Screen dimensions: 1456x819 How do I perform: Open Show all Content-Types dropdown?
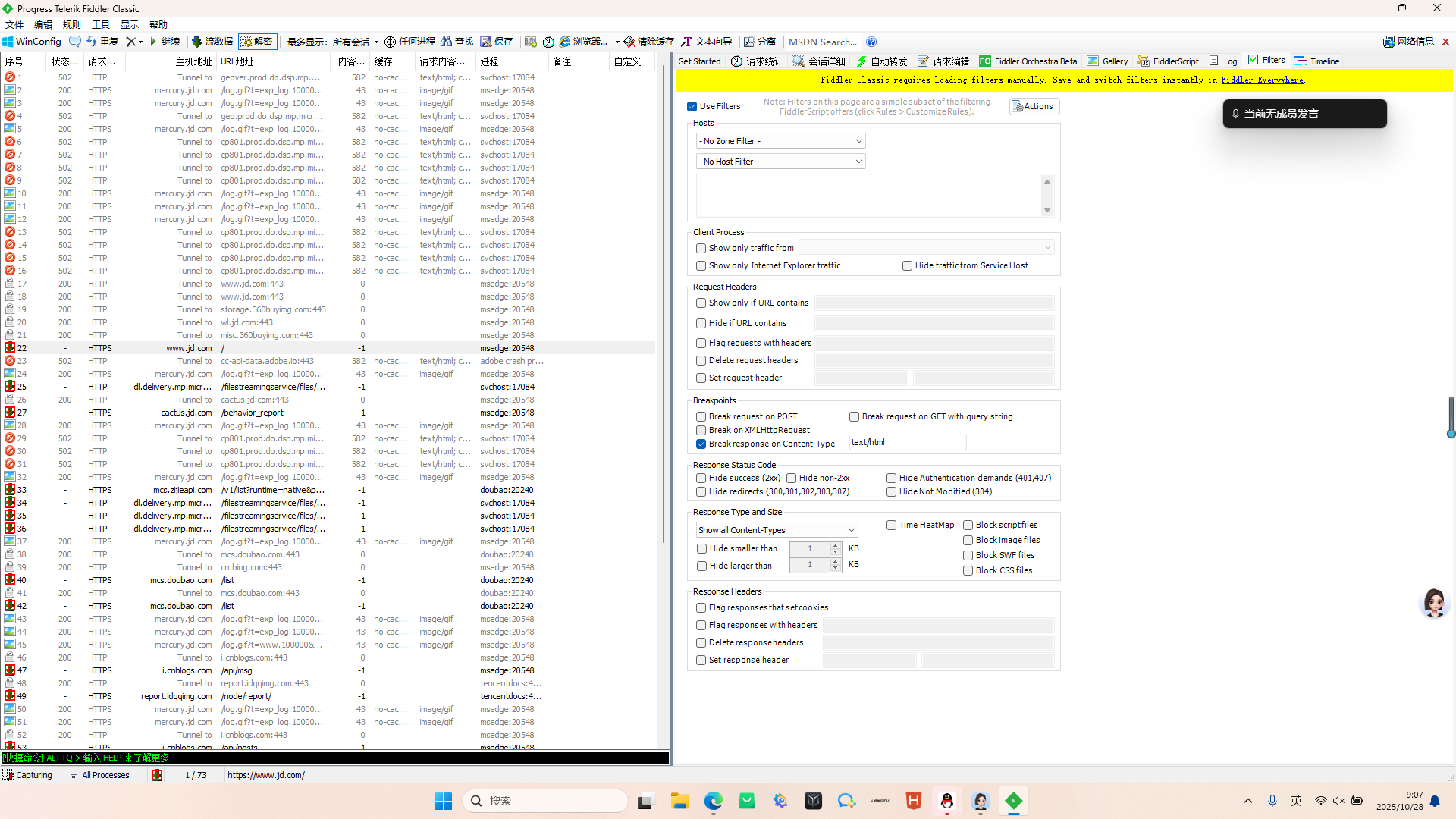(x=777, y=530)
